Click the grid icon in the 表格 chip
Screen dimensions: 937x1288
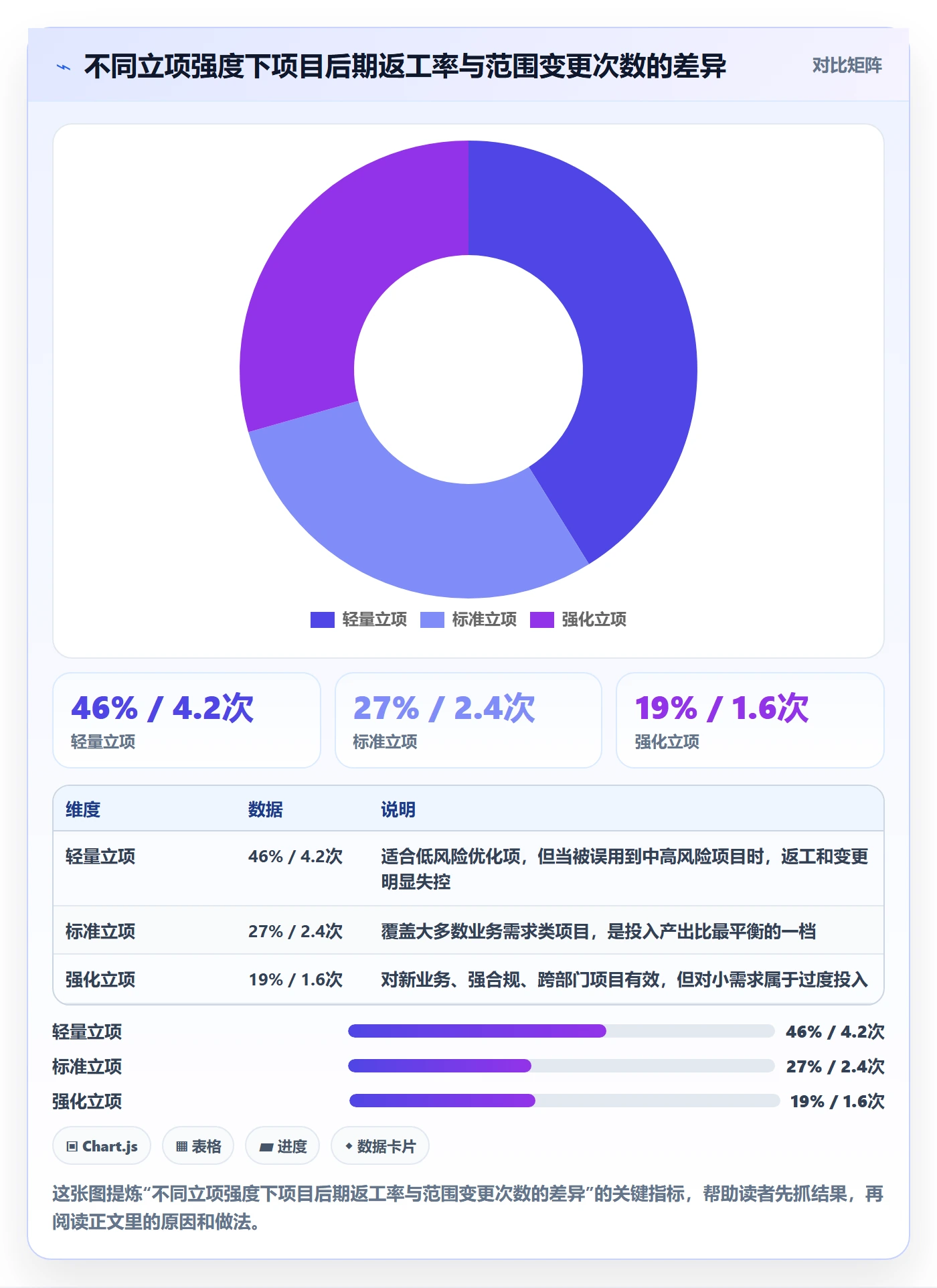(181, 1147)
